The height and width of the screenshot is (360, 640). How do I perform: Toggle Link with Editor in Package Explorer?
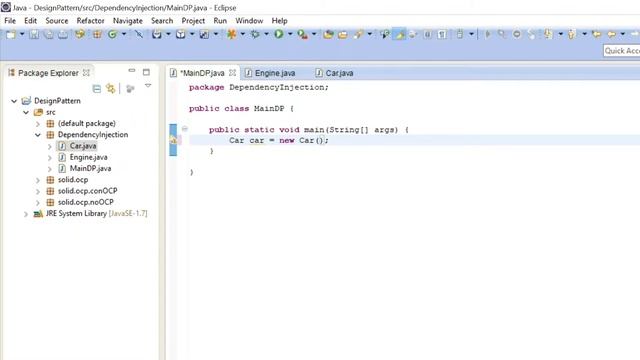111,89
